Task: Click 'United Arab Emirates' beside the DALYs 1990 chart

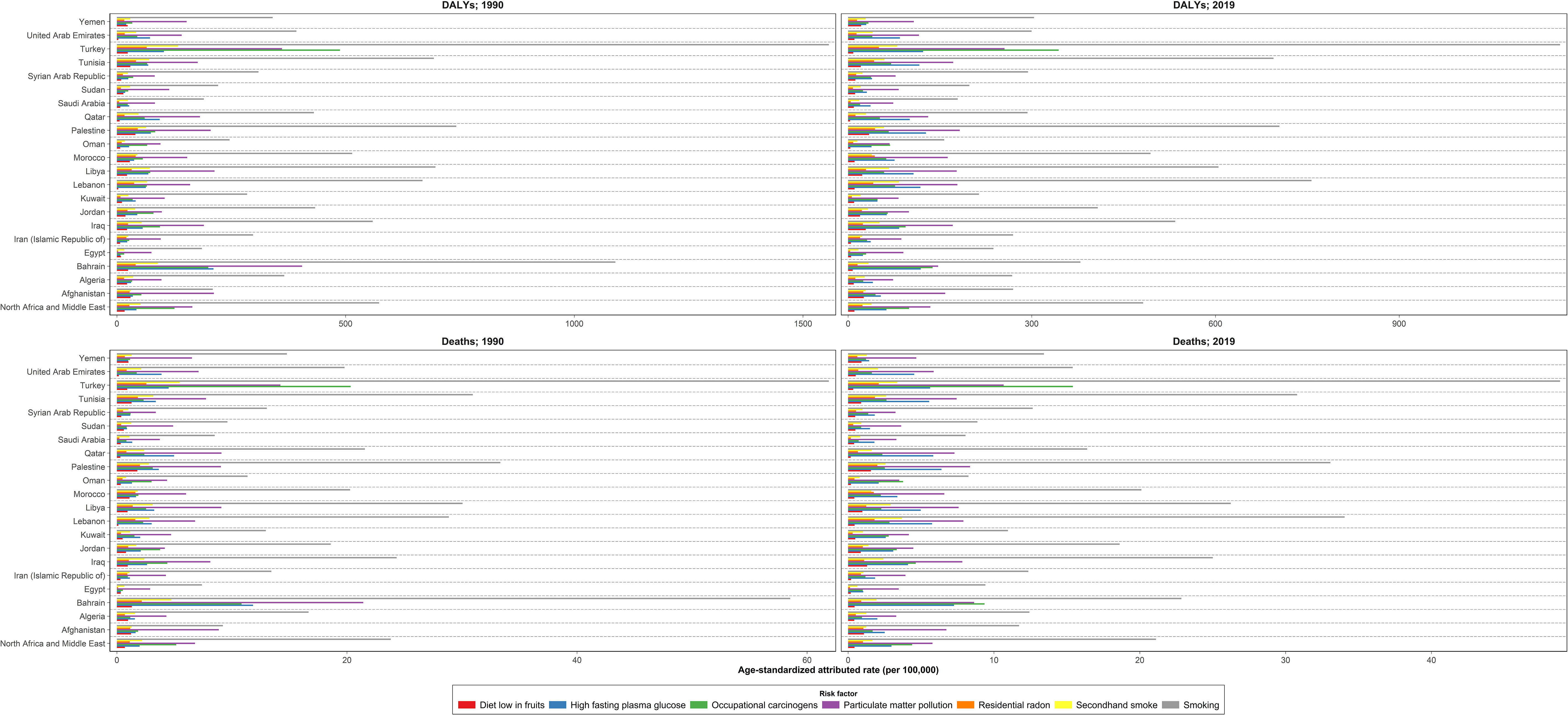Action: [66, 35]
